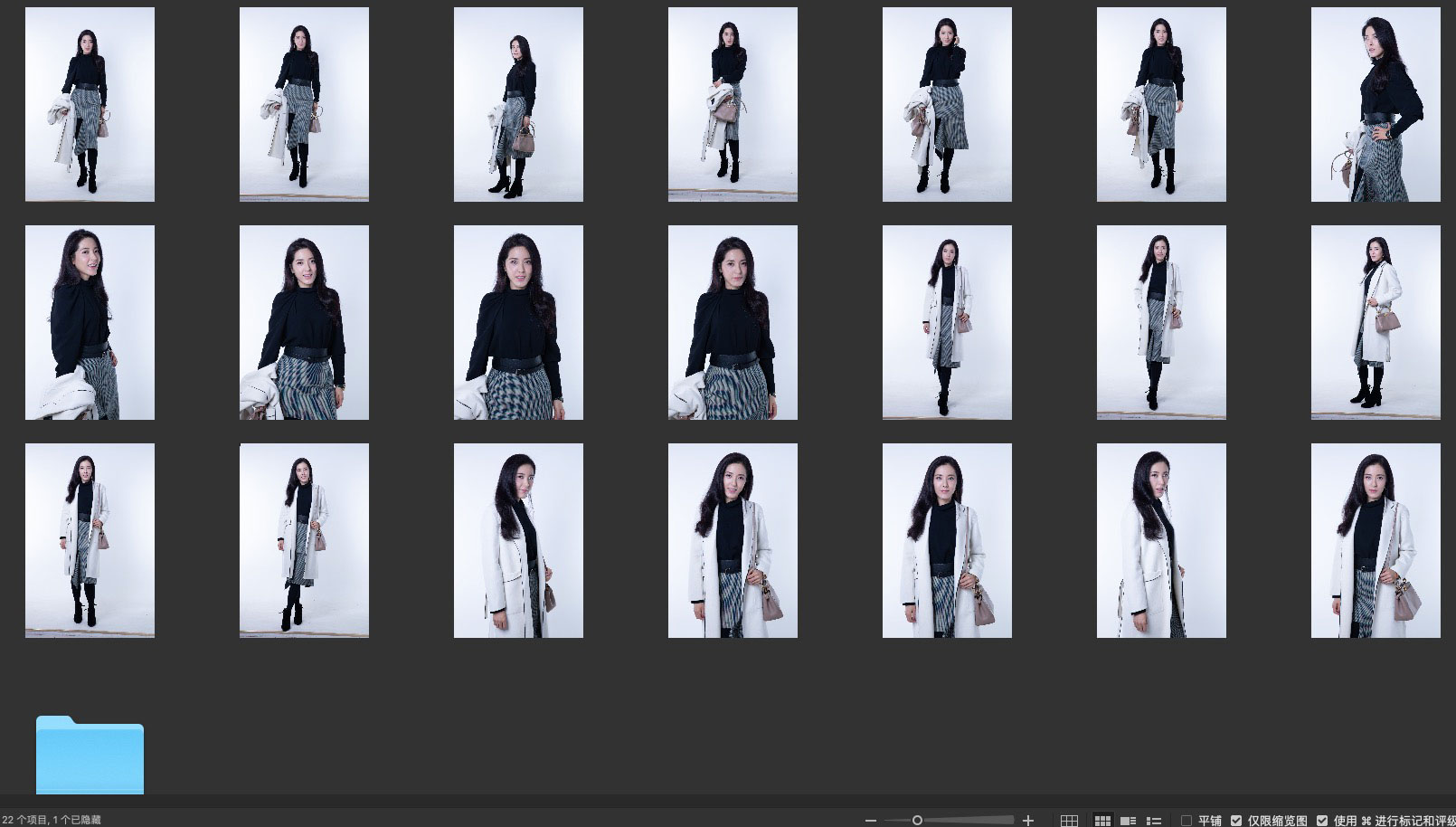1456x827 pixels.
Task: Click the plus icon to enlarge thumbnails
Action: click(1027, 821)
